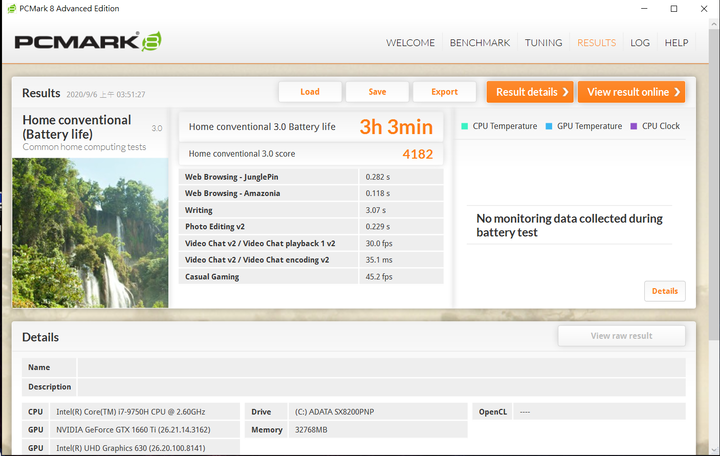Go to the TUNING tab
This screenshot has height=456, width=720.
543,43
